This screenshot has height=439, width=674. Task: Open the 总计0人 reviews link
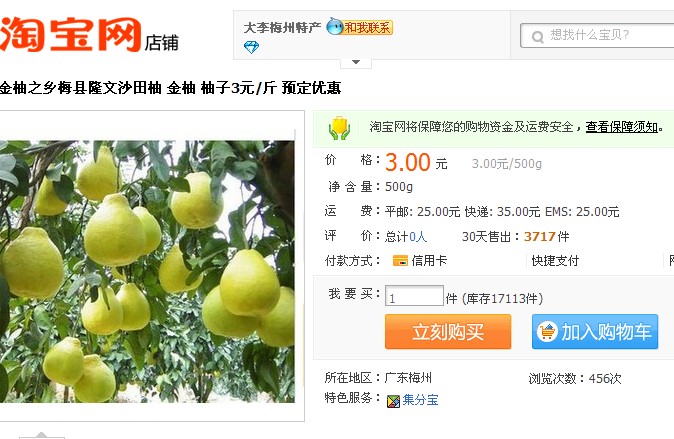point(405,236)
